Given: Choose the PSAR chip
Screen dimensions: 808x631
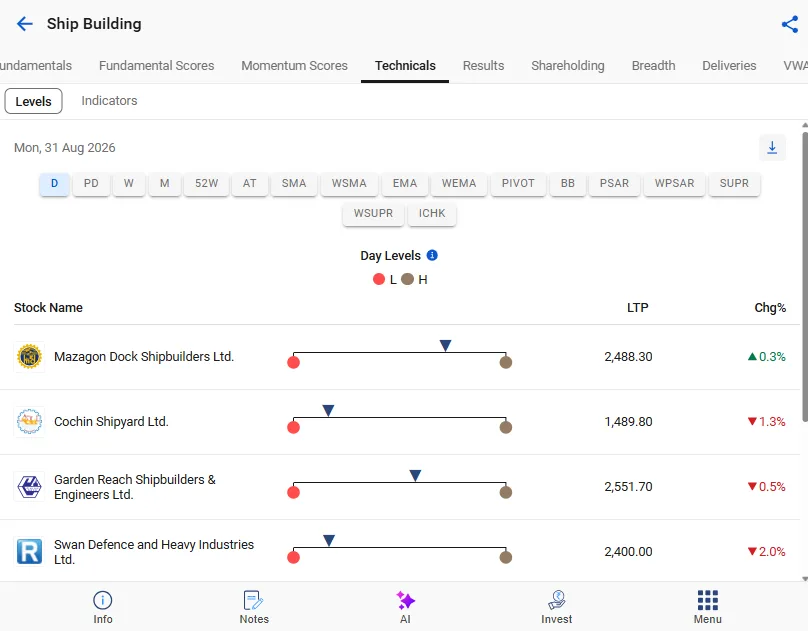Looking at the screenshot, I should tap(615, 183).
